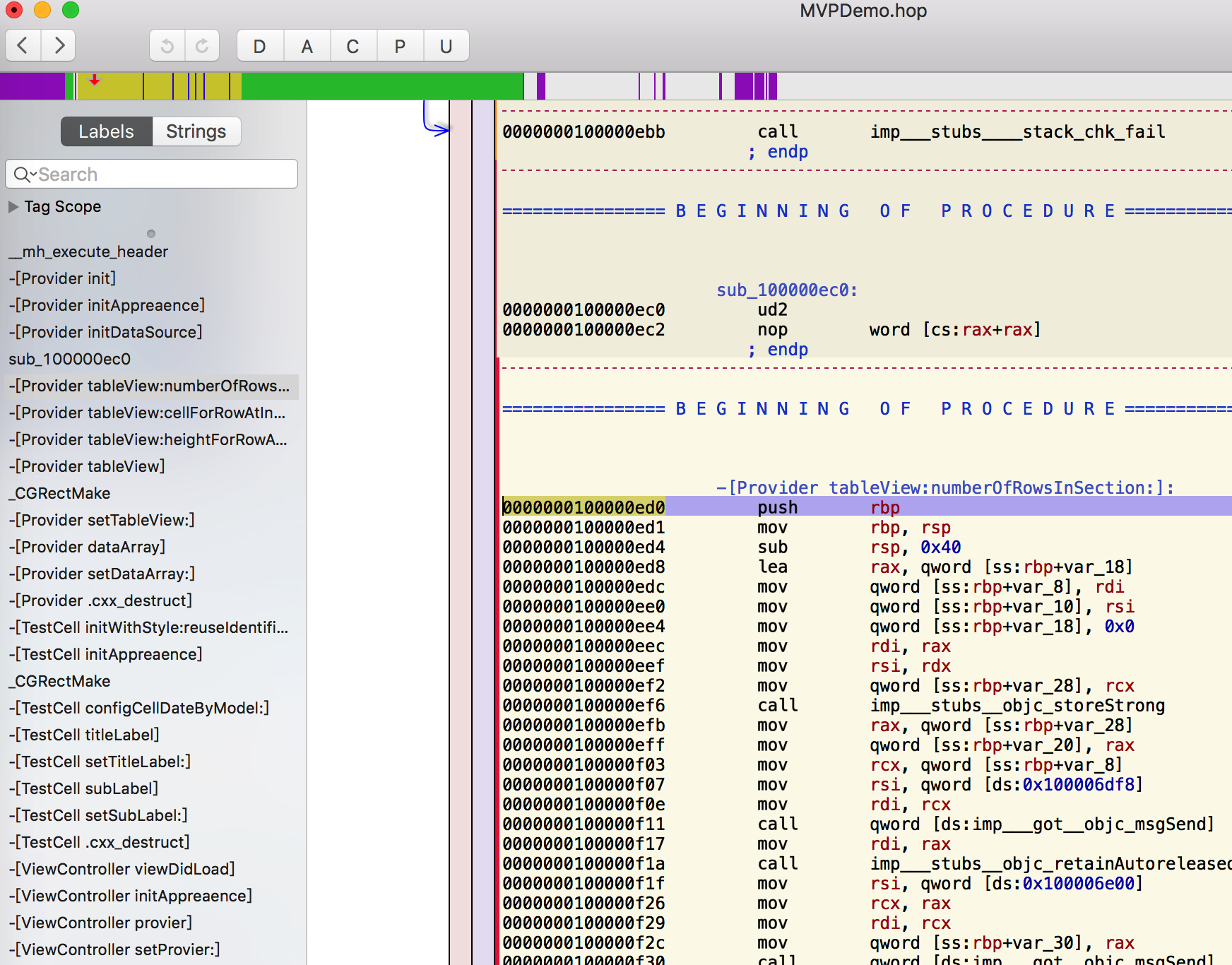The width and height of the screenshot is (1232, 965).
Task: Set type to ASCII with A button
Action: [x=307, y=47]
